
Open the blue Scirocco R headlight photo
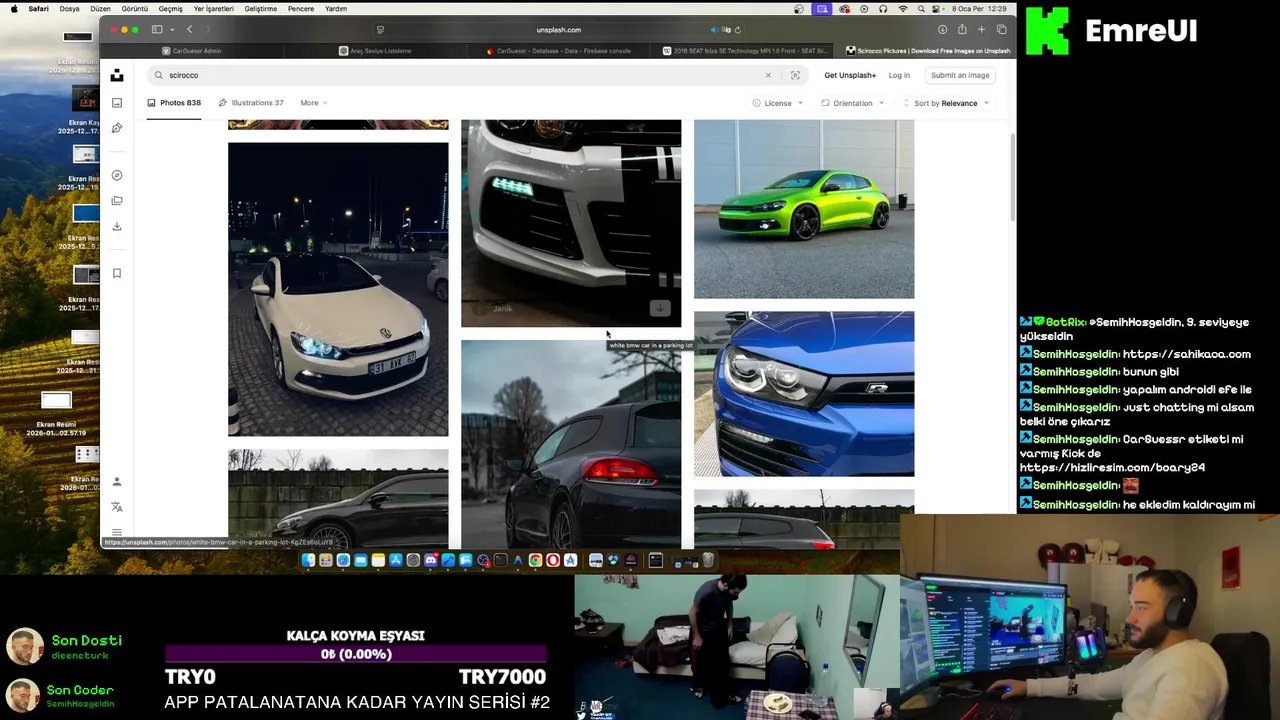pos(804,394)
